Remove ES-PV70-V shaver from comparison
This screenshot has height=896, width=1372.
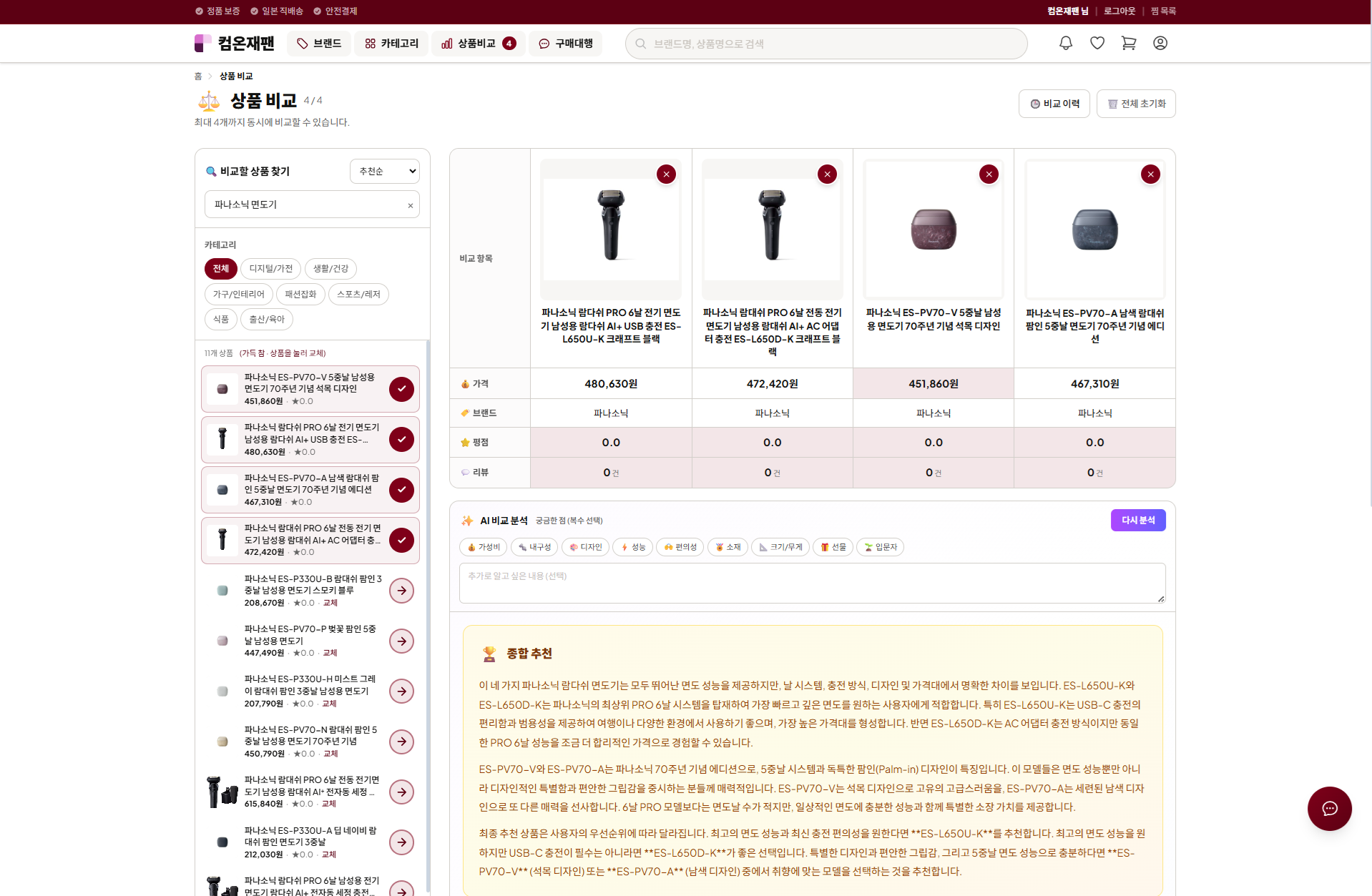click(989, 174)
